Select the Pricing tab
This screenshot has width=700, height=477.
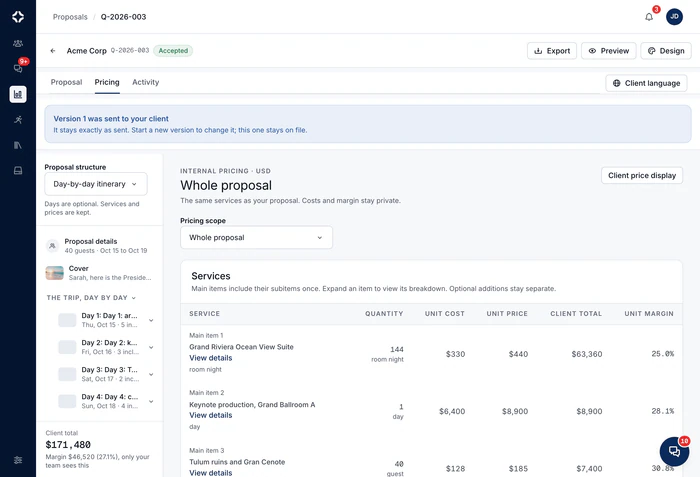[x=107, y=82]
